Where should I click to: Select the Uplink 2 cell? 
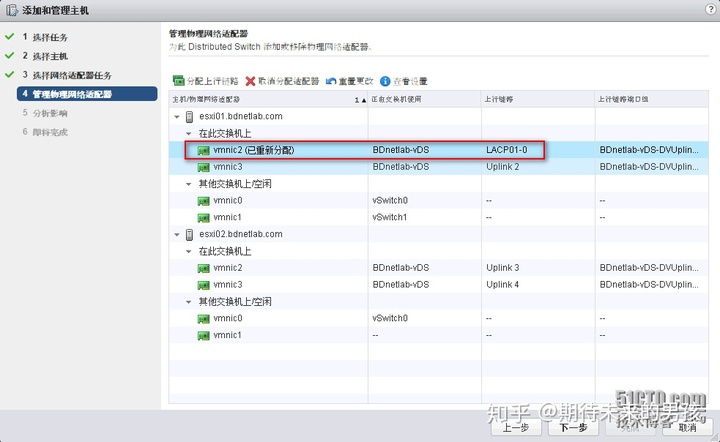(503, 167)
